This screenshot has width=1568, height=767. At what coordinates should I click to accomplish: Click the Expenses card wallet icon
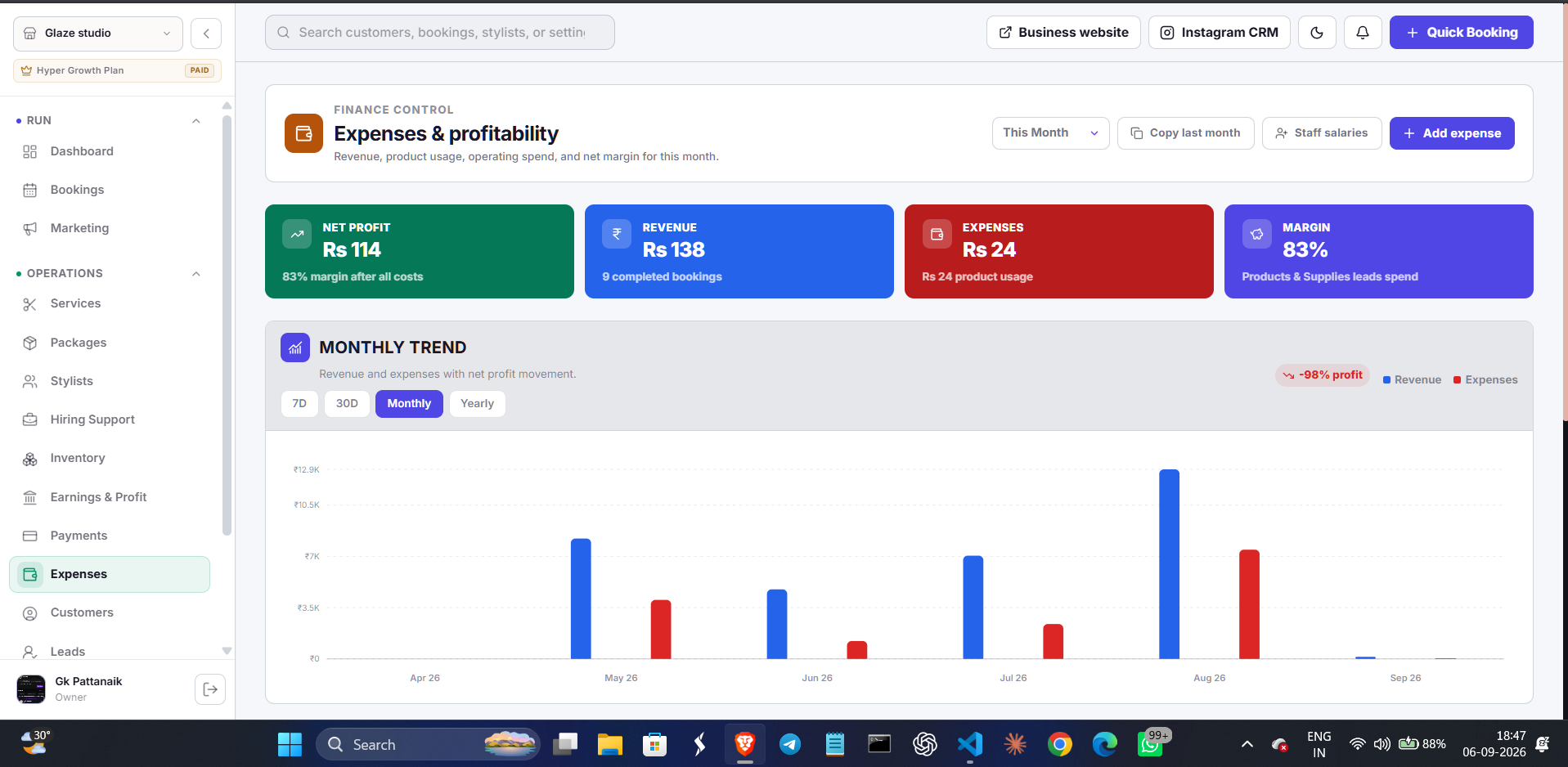point(937,234)
